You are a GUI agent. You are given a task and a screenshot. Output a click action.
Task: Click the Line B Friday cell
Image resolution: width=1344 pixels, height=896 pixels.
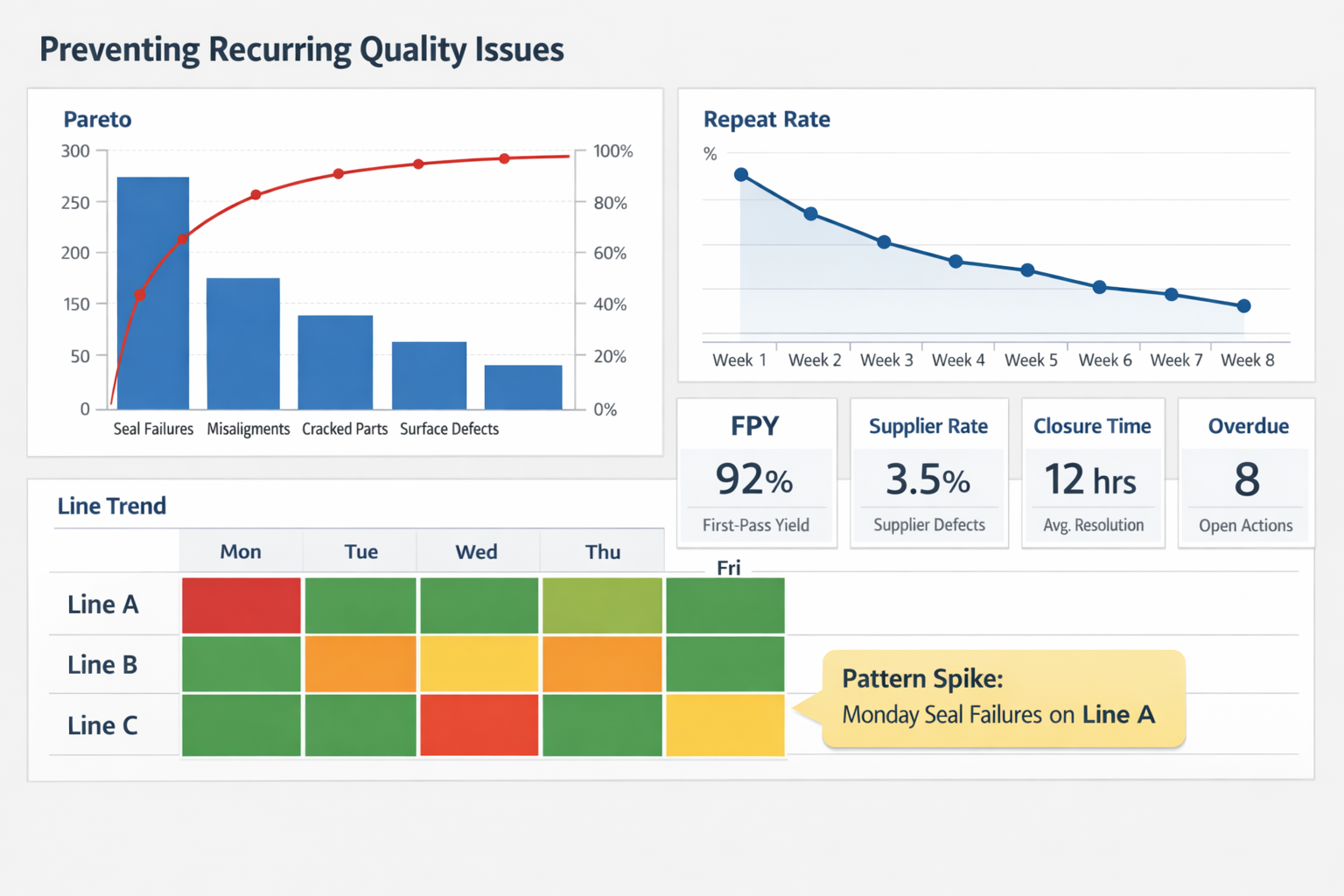point(725,664)
